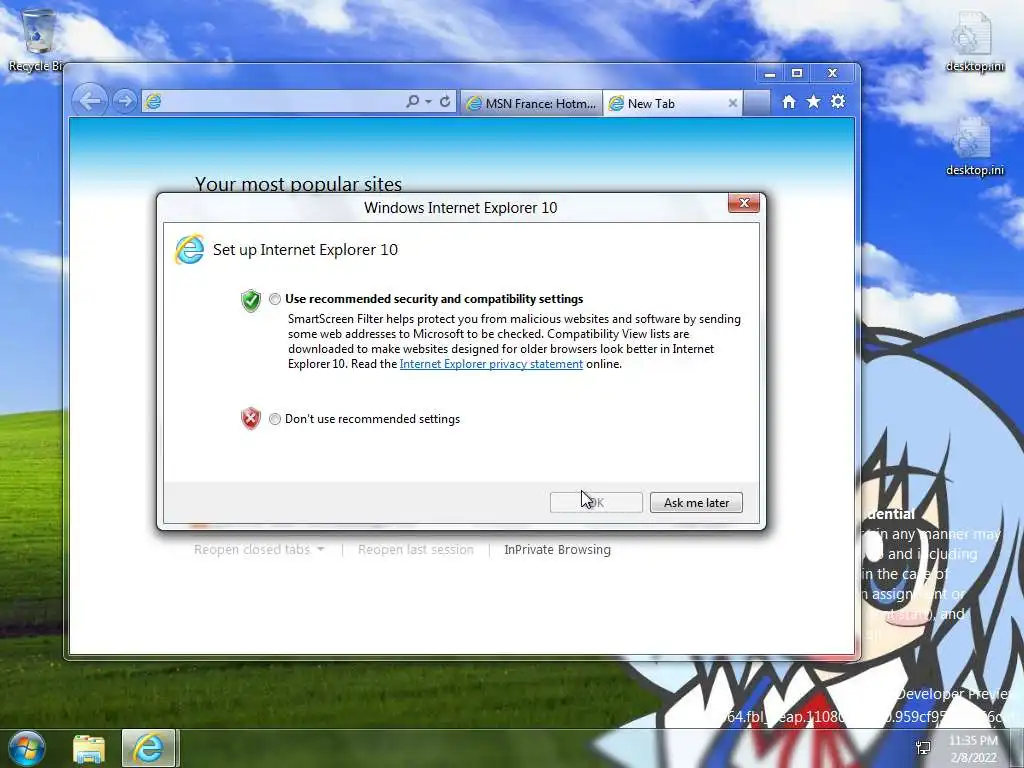Click the Back arrow in Internet Explorer
1024x768 pixels.
click(x=89, y=101)
